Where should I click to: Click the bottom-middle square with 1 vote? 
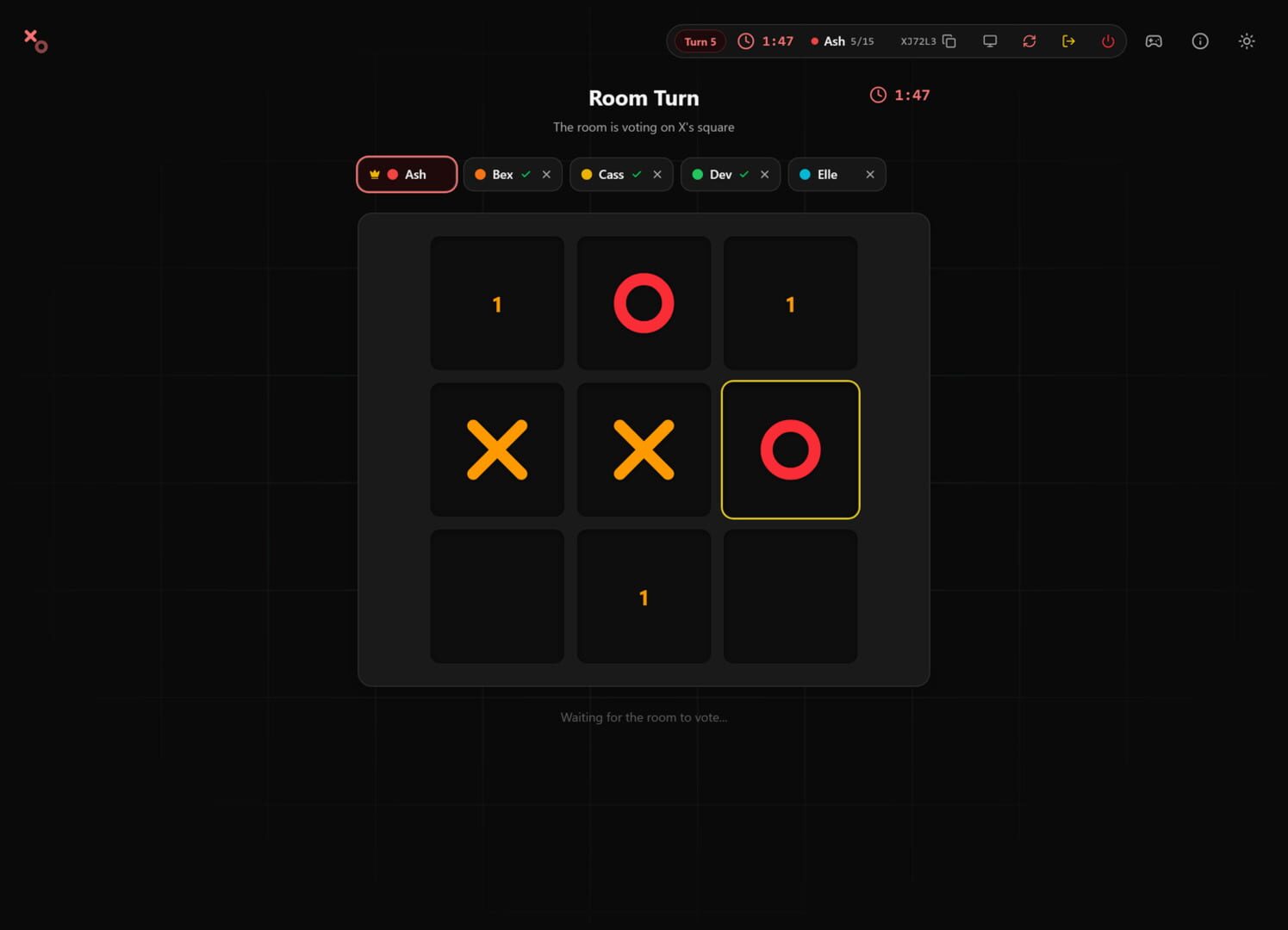644,596
